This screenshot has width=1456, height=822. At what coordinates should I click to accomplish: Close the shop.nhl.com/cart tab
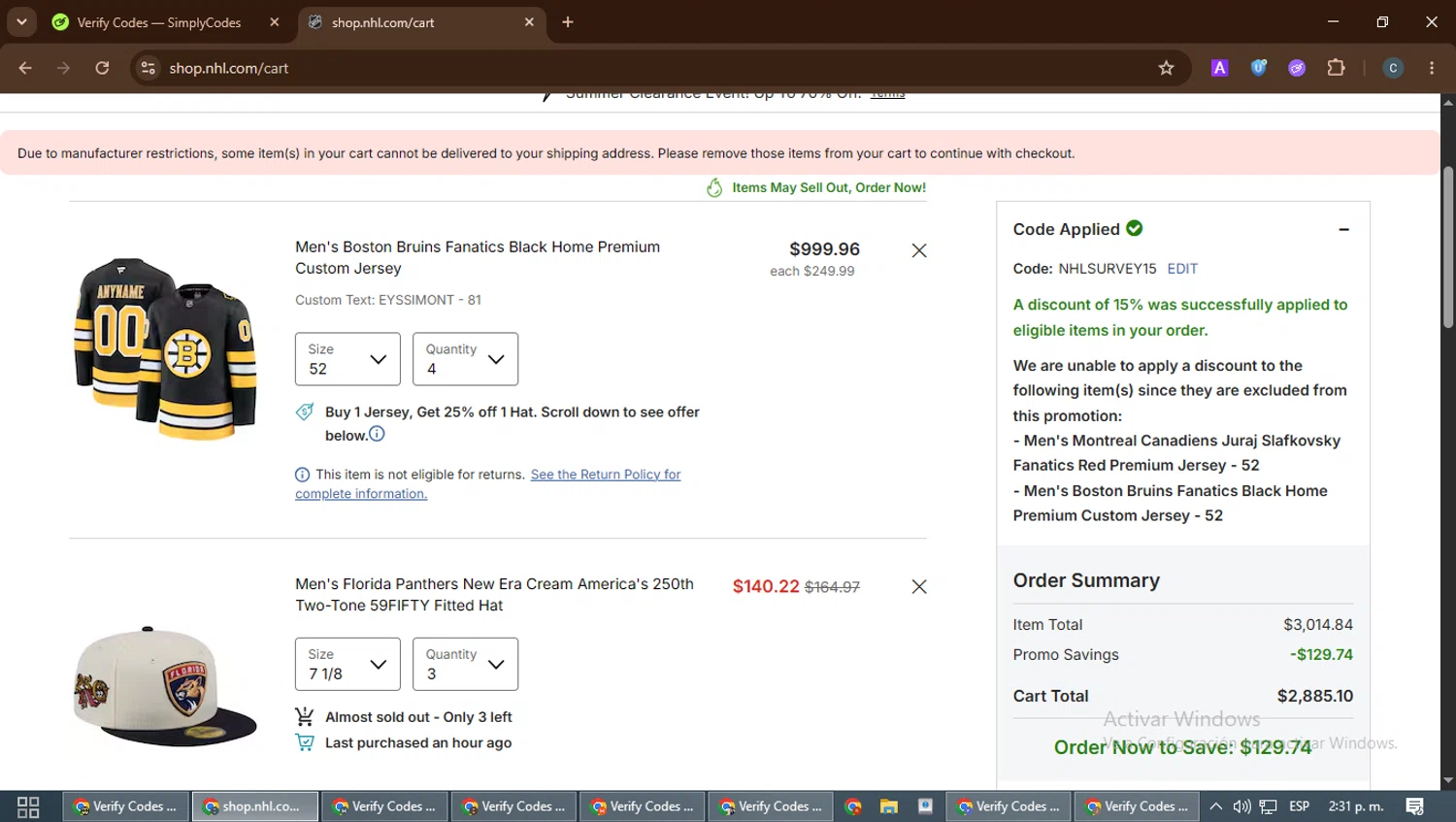tap(529, 22)
